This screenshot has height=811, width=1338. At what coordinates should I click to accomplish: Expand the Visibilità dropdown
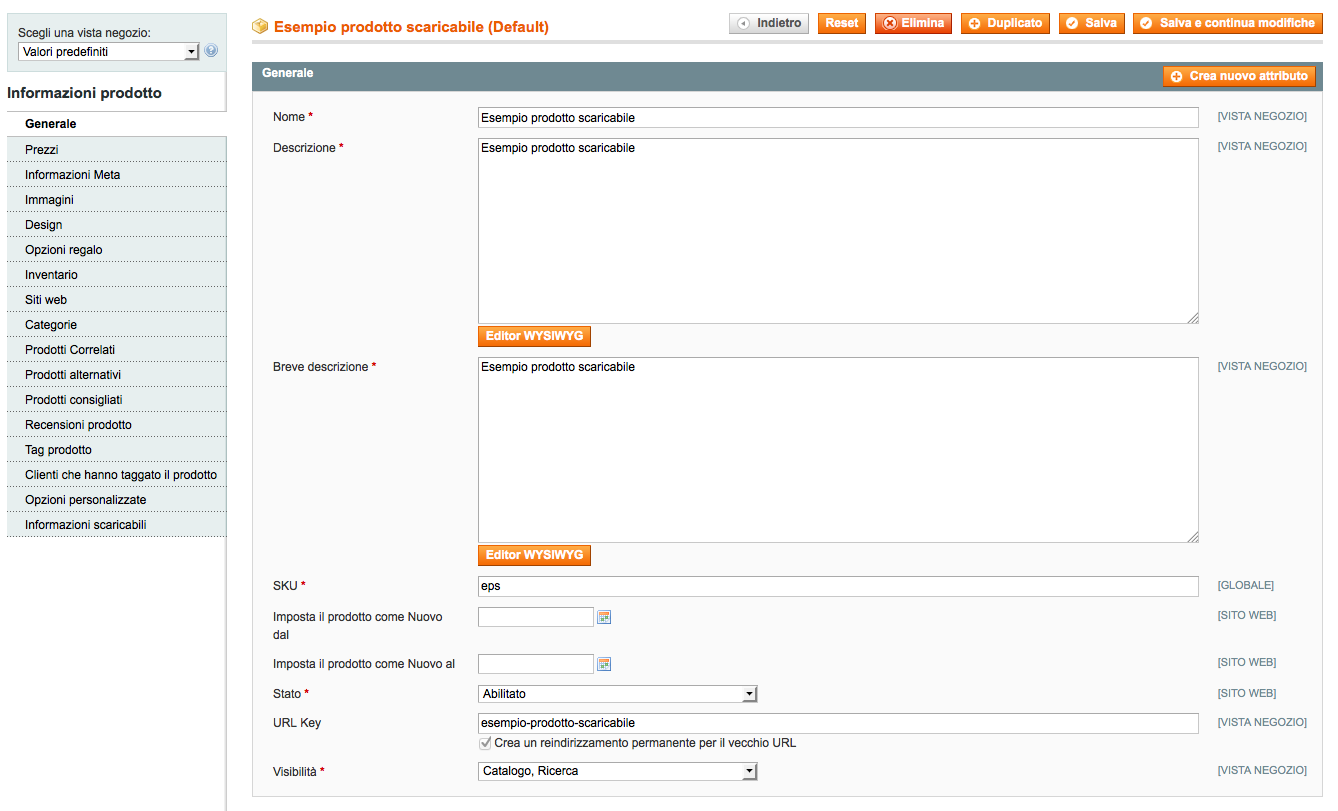point(617,771)
